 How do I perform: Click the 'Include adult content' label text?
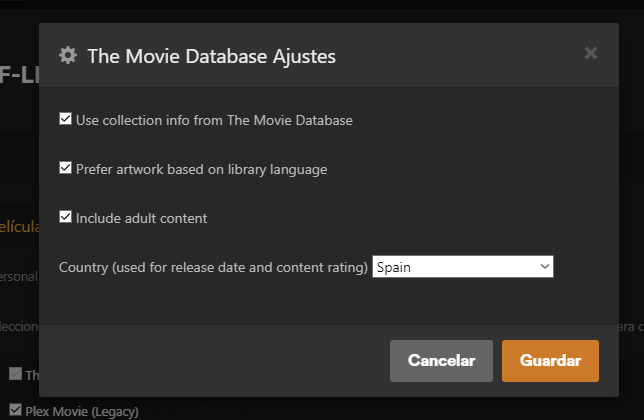[x=141, y=218]
